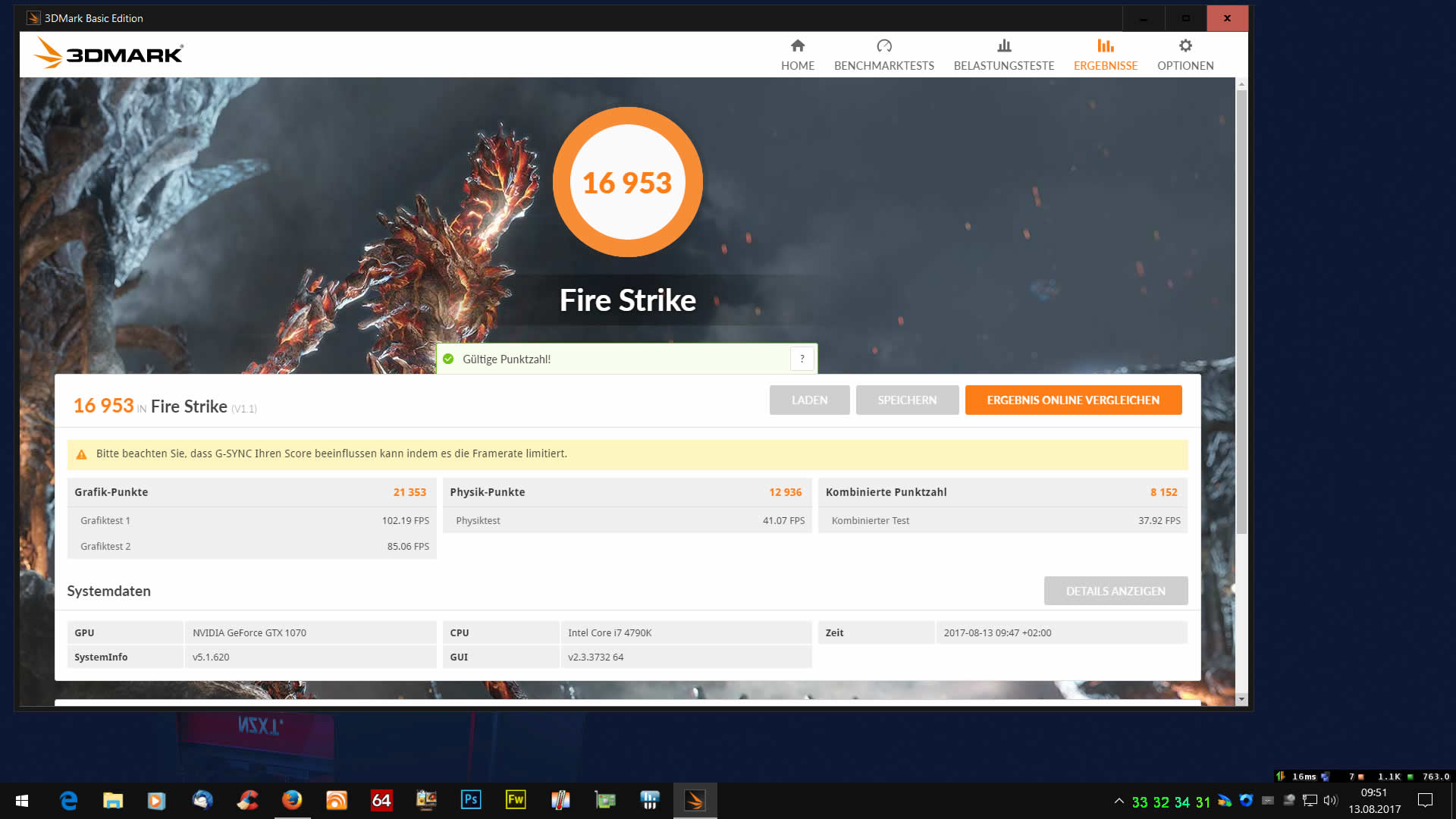
Task: Click the Home icon in navigation
Action: pyautogui.click(x=797, y=46)
